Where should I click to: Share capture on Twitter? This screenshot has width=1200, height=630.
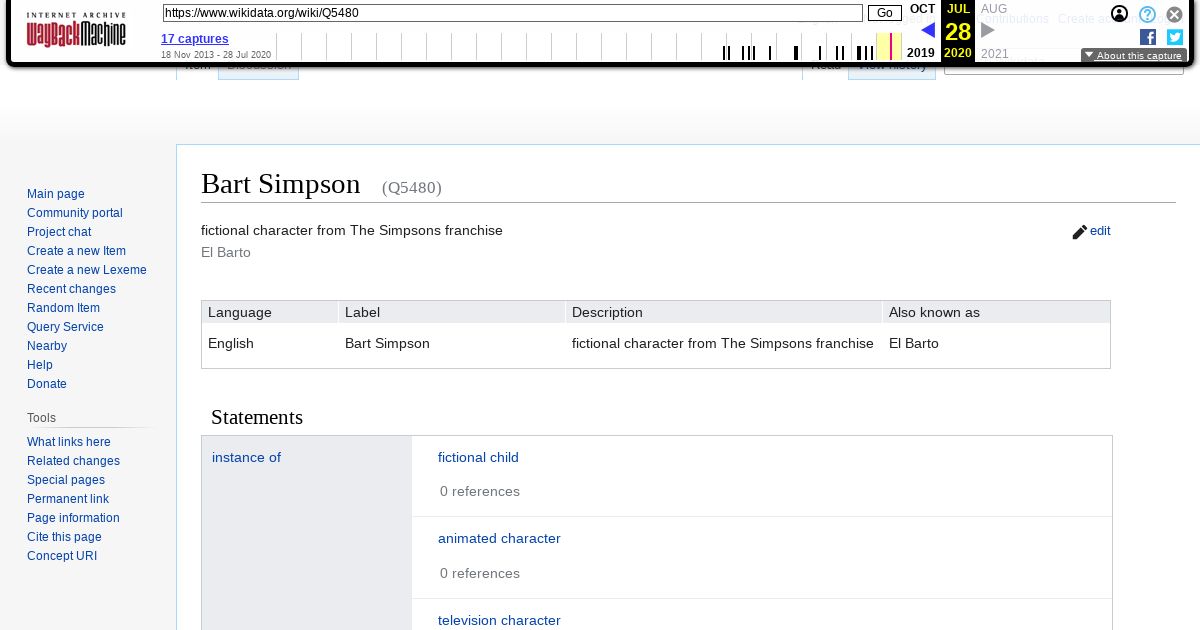point(1175,37)
